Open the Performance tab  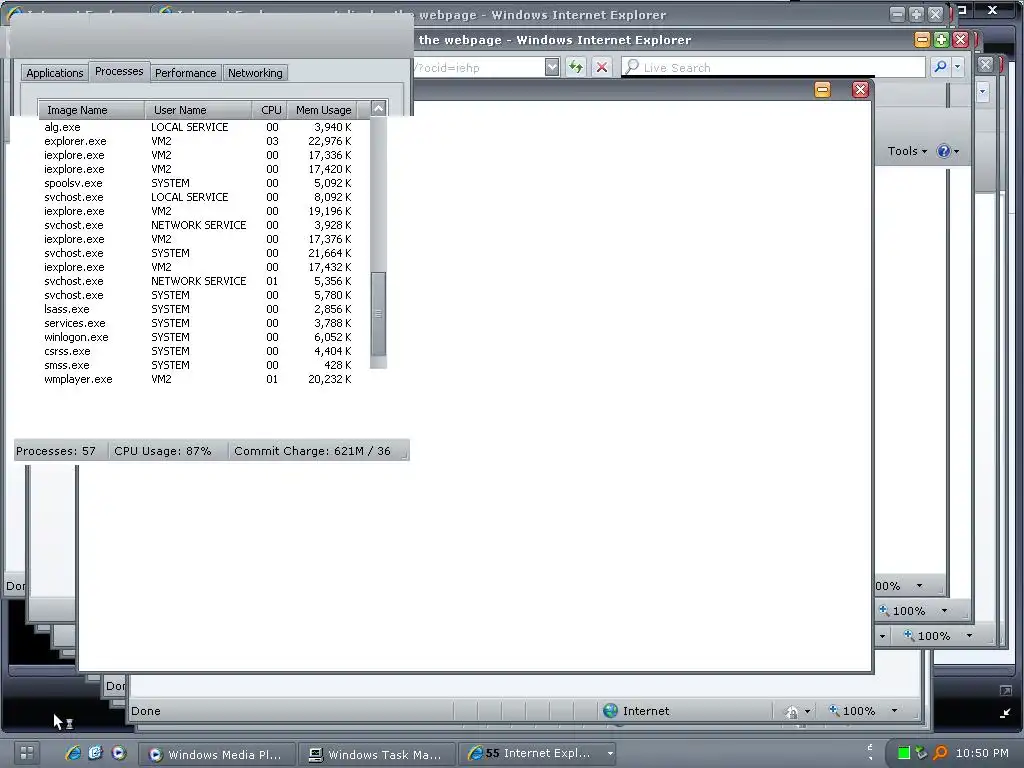tap(185, 72)
